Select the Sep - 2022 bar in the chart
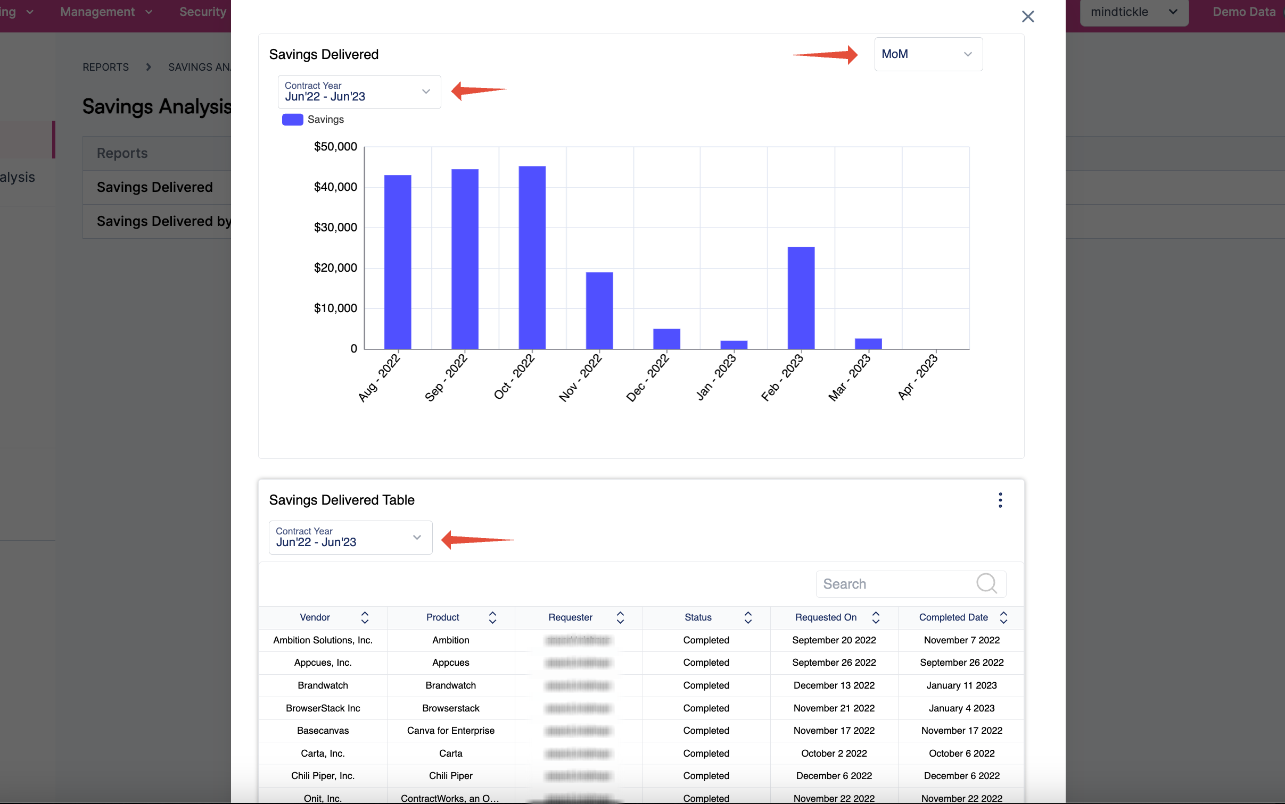Viewport: 1285px width, 804px height. click(465, 259)
